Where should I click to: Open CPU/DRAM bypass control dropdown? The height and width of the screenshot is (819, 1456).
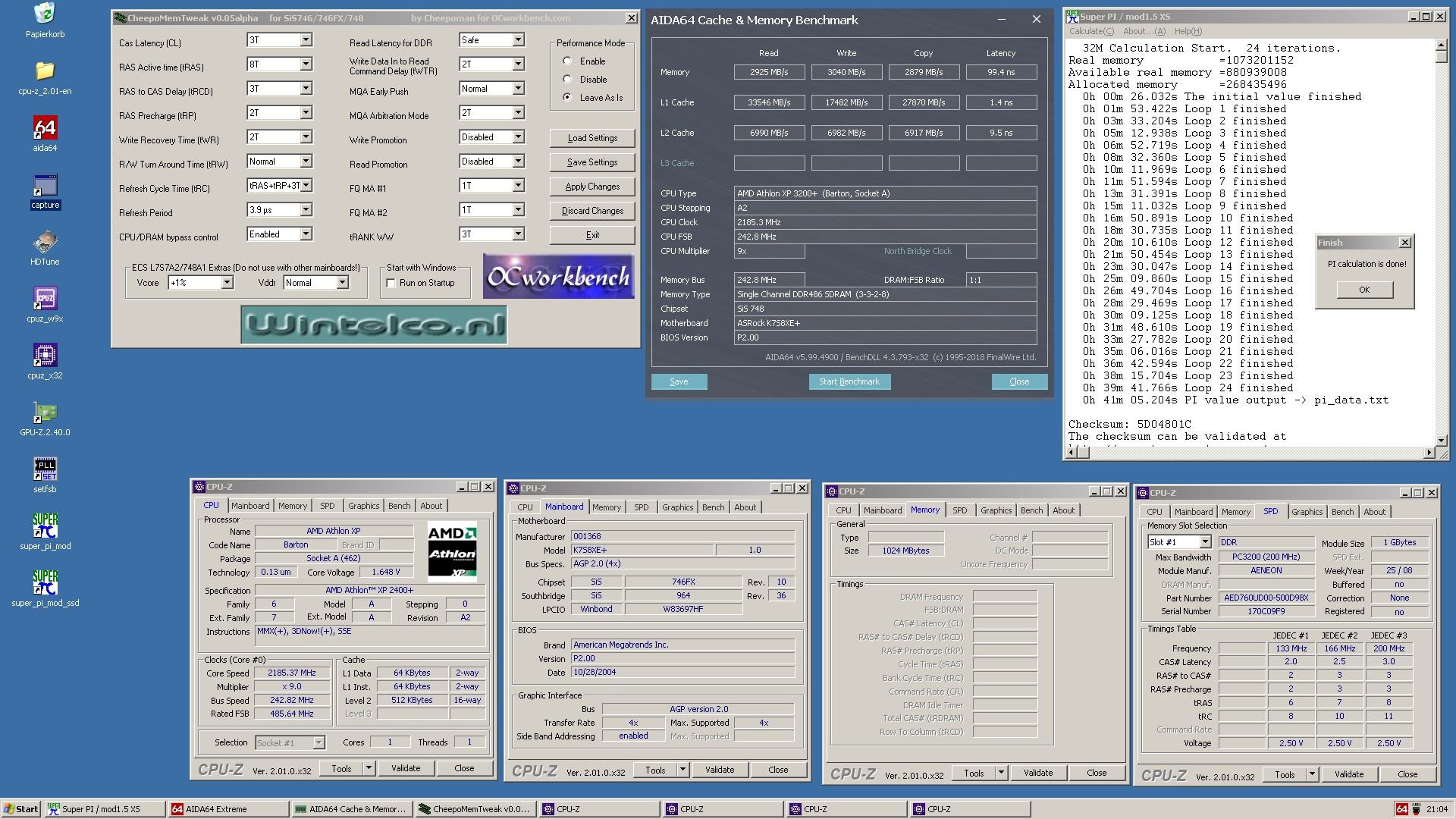coord(306,233)
